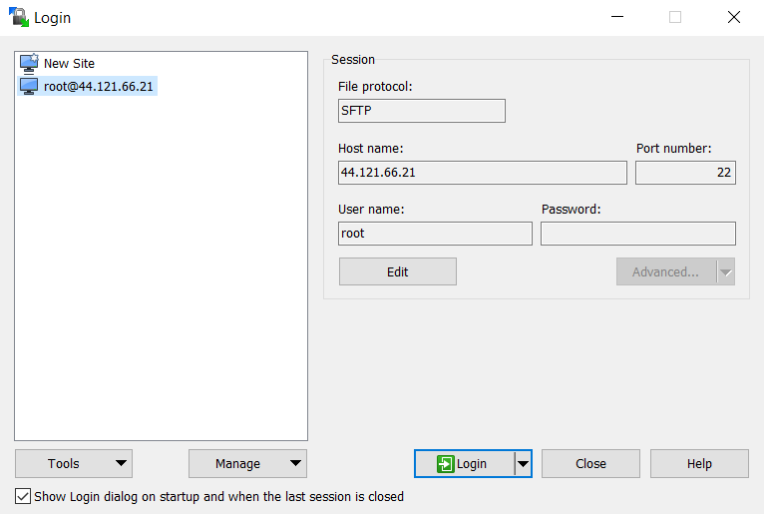Click the 'File protocol:' label

point(375,87)
